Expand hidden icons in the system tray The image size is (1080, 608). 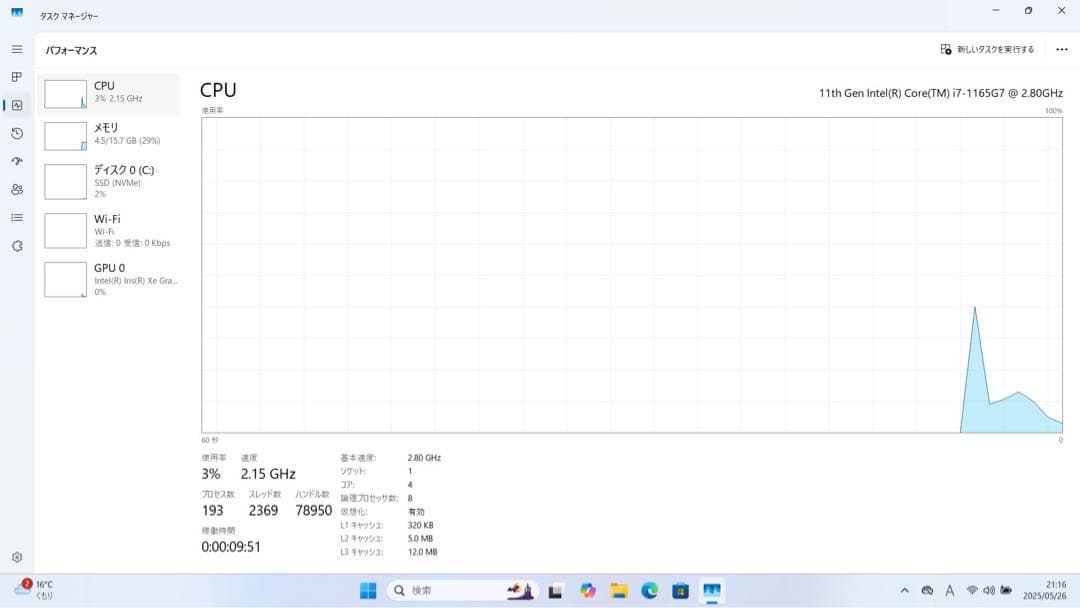click(903, 590)
